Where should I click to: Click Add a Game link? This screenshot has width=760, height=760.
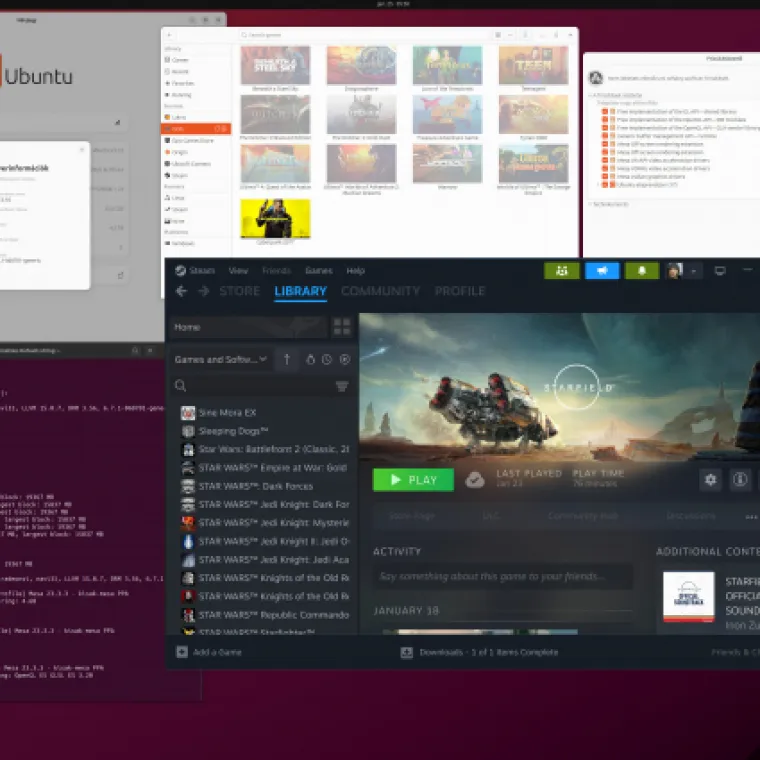209,652
